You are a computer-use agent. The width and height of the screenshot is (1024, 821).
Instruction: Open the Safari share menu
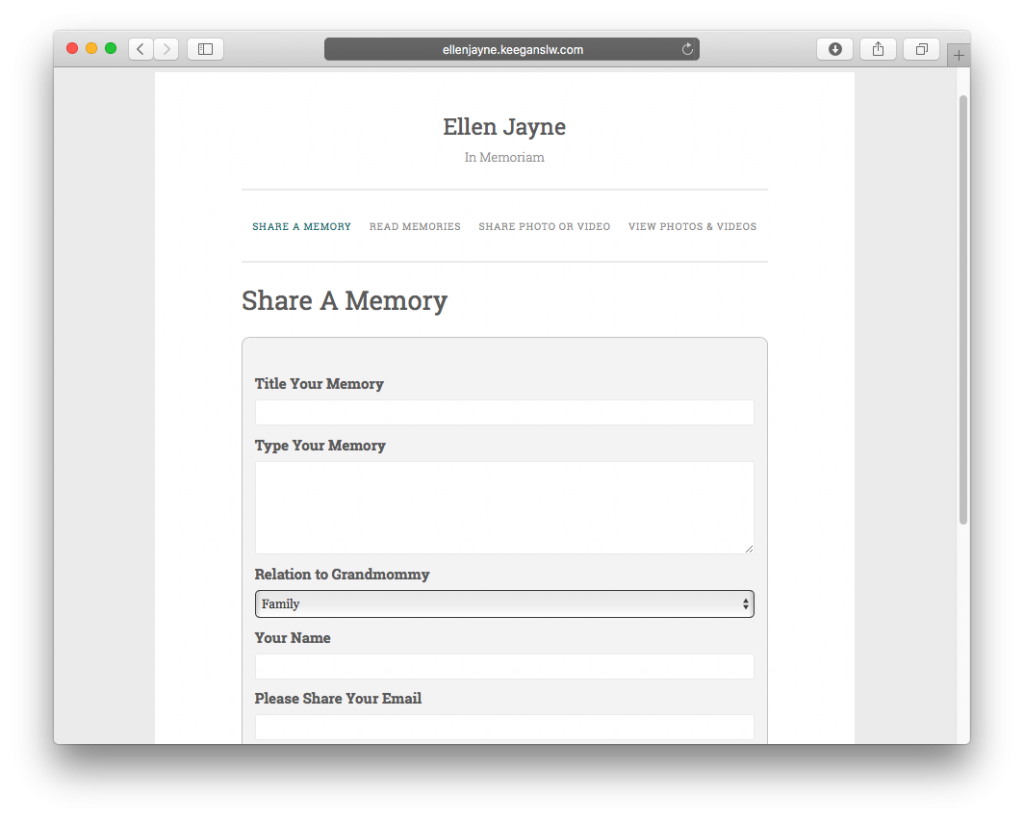(x=878, y=49)
